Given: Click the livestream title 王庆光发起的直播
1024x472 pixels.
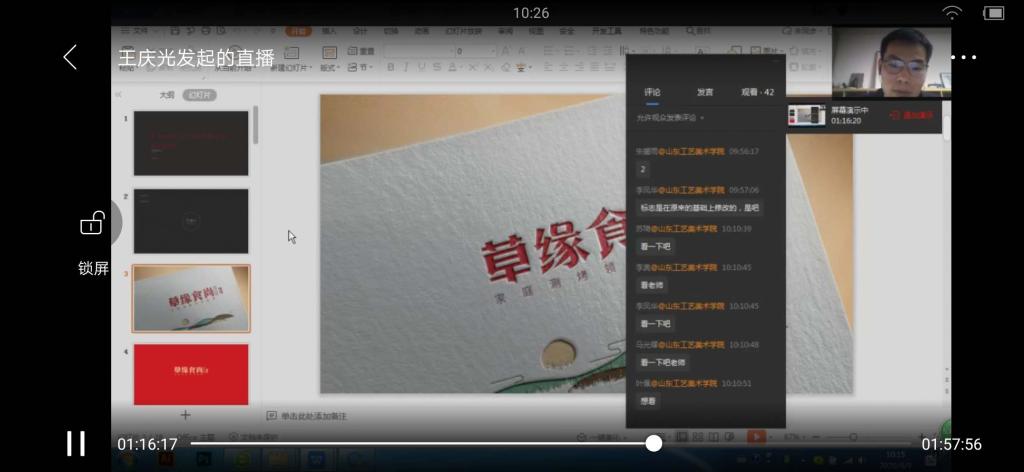Looking at the screenshot, I should [x=197, y=57].
